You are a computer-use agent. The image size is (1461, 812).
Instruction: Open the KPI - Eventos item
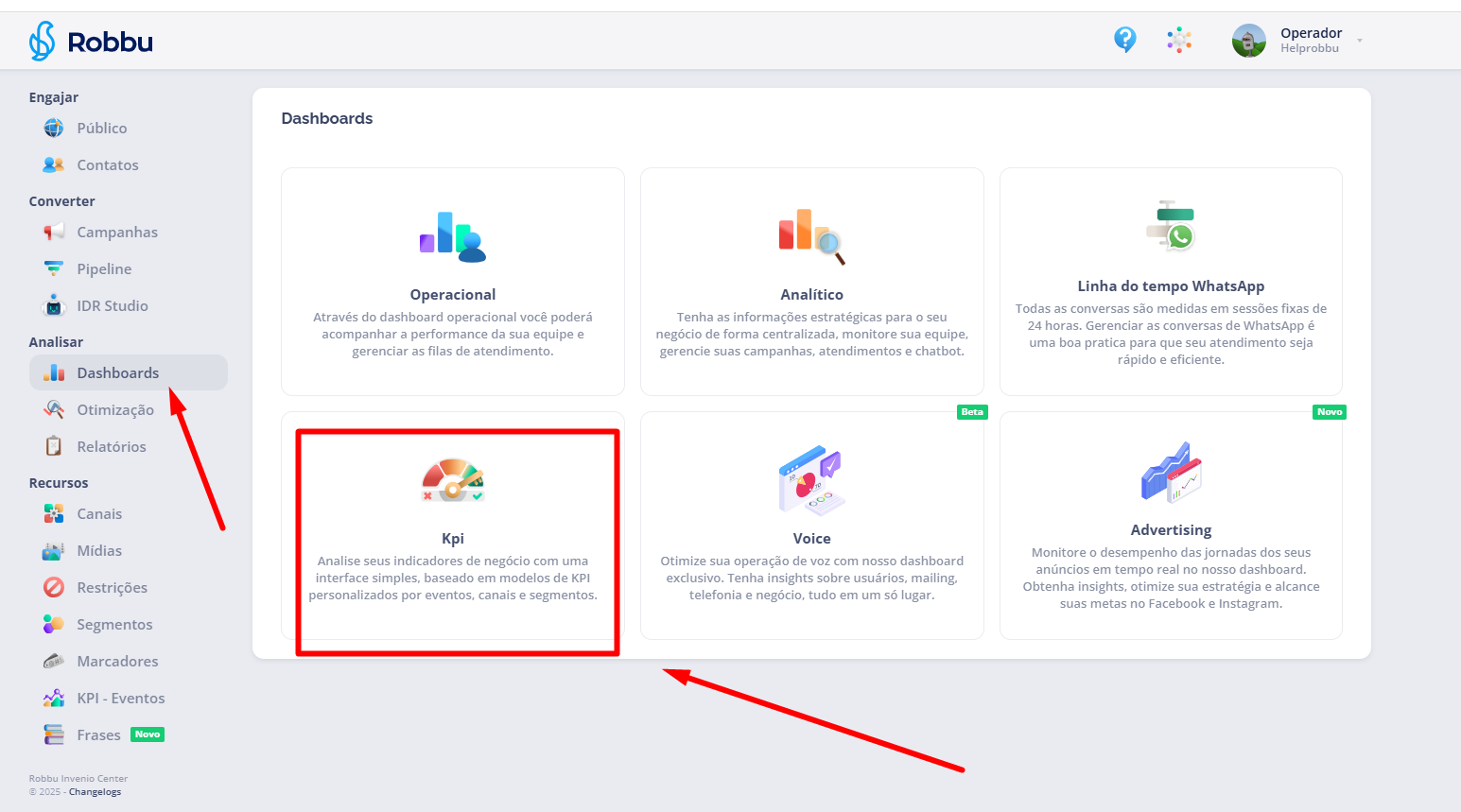point(120,699)
